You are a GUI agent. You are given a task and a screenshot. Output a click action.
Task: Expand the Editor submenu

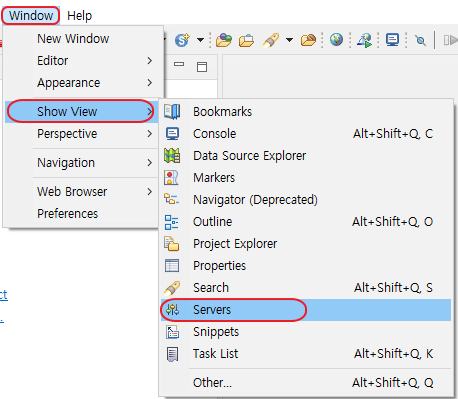click(x=83, y=61)
